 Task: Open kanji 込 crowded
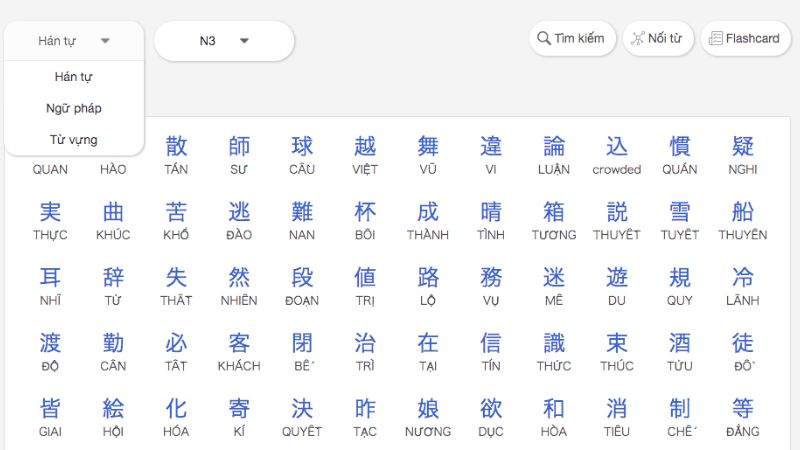617,155
